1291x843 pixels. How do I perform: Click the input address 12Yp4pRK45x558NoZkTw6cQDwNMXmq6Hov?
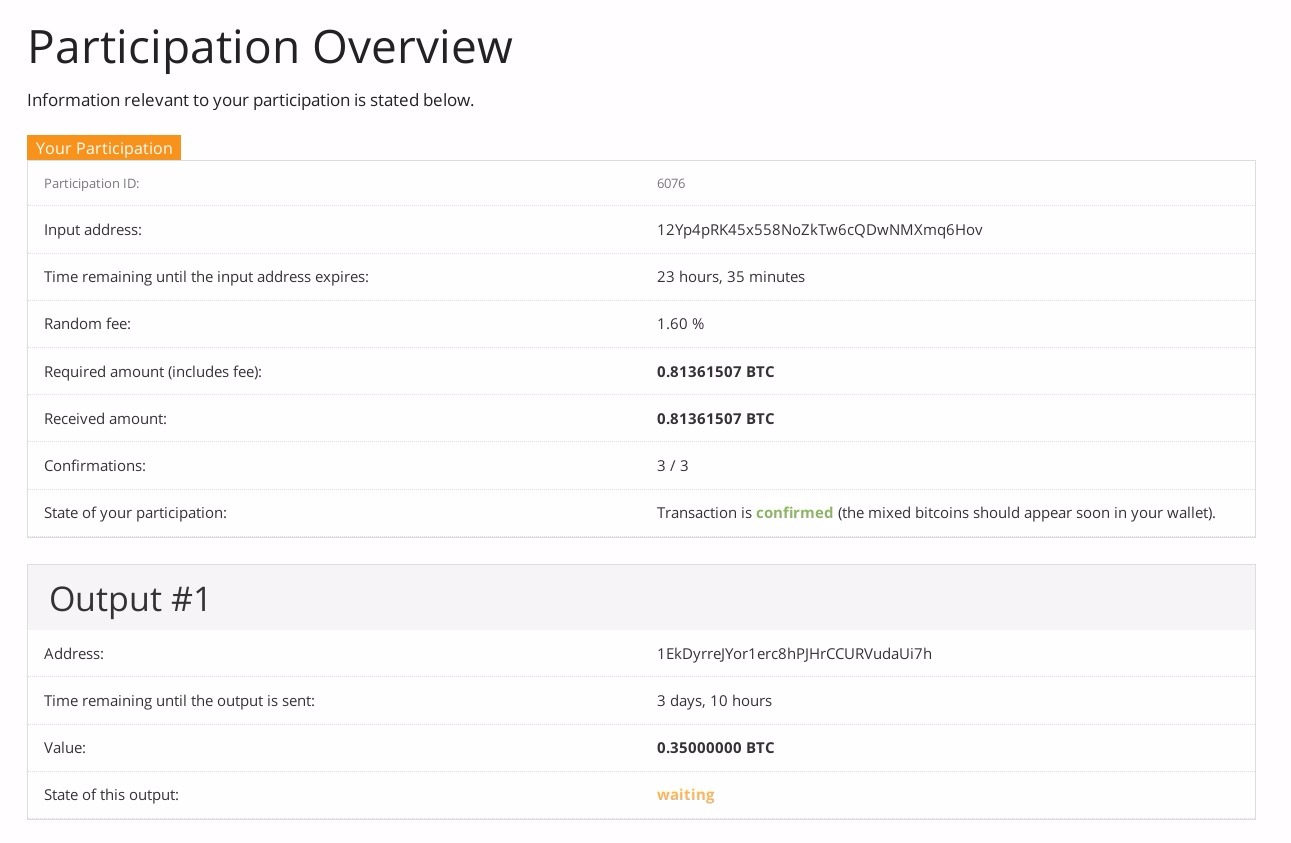pyautogui.click(x=819, y=230)
